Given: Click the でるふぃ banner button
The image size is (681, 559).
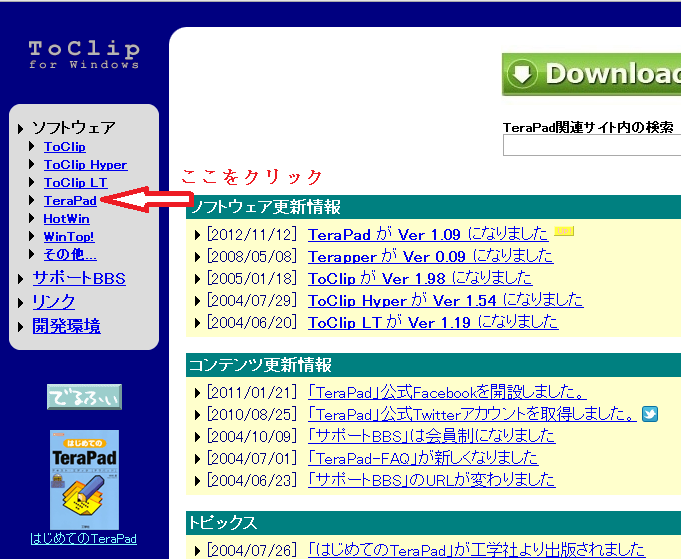Looking at the screenshot, I should click(x=84, y=397).
